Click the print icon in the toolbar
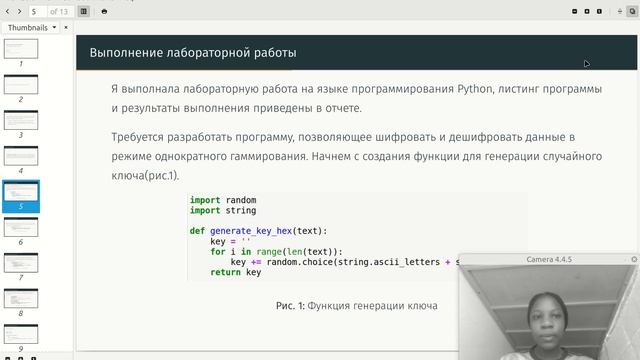The height and width of the screenshot is (360, 640). [104, 11]
